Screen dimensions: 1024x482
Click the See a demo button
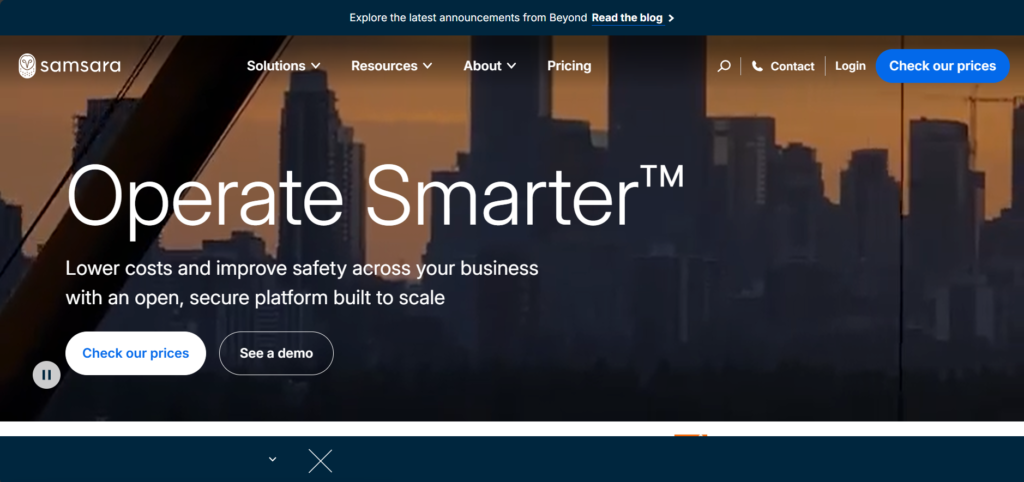coord(276,353)
